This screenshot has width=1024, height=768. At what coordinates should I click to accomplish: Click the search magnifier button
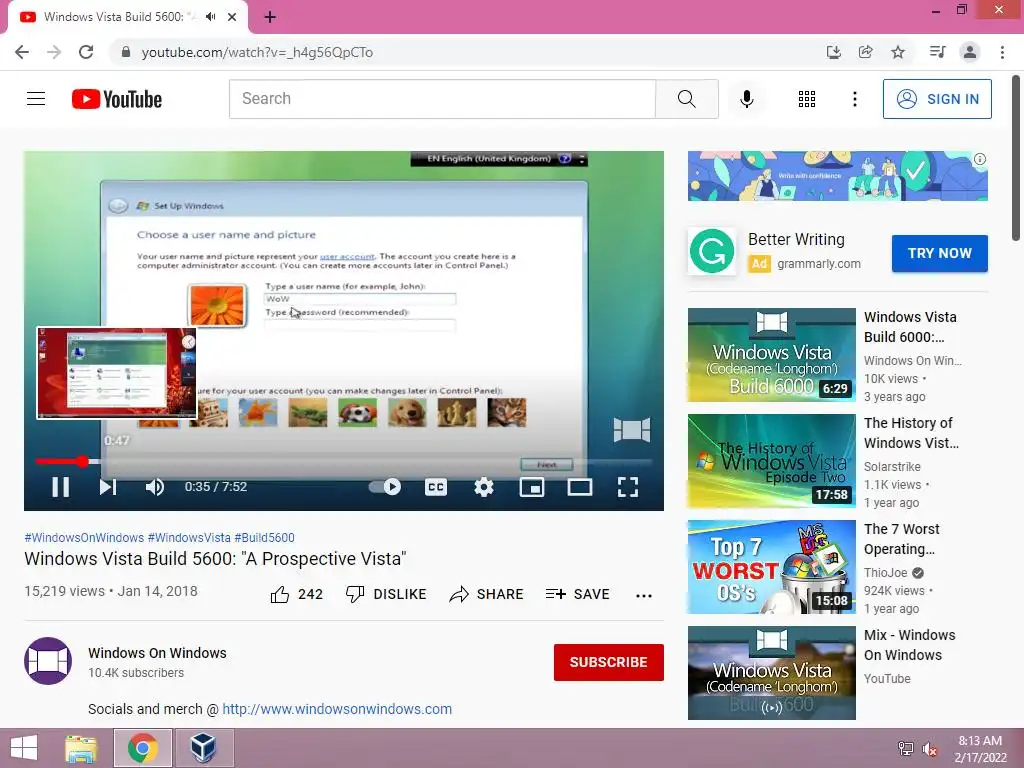[x=686, y=99]
